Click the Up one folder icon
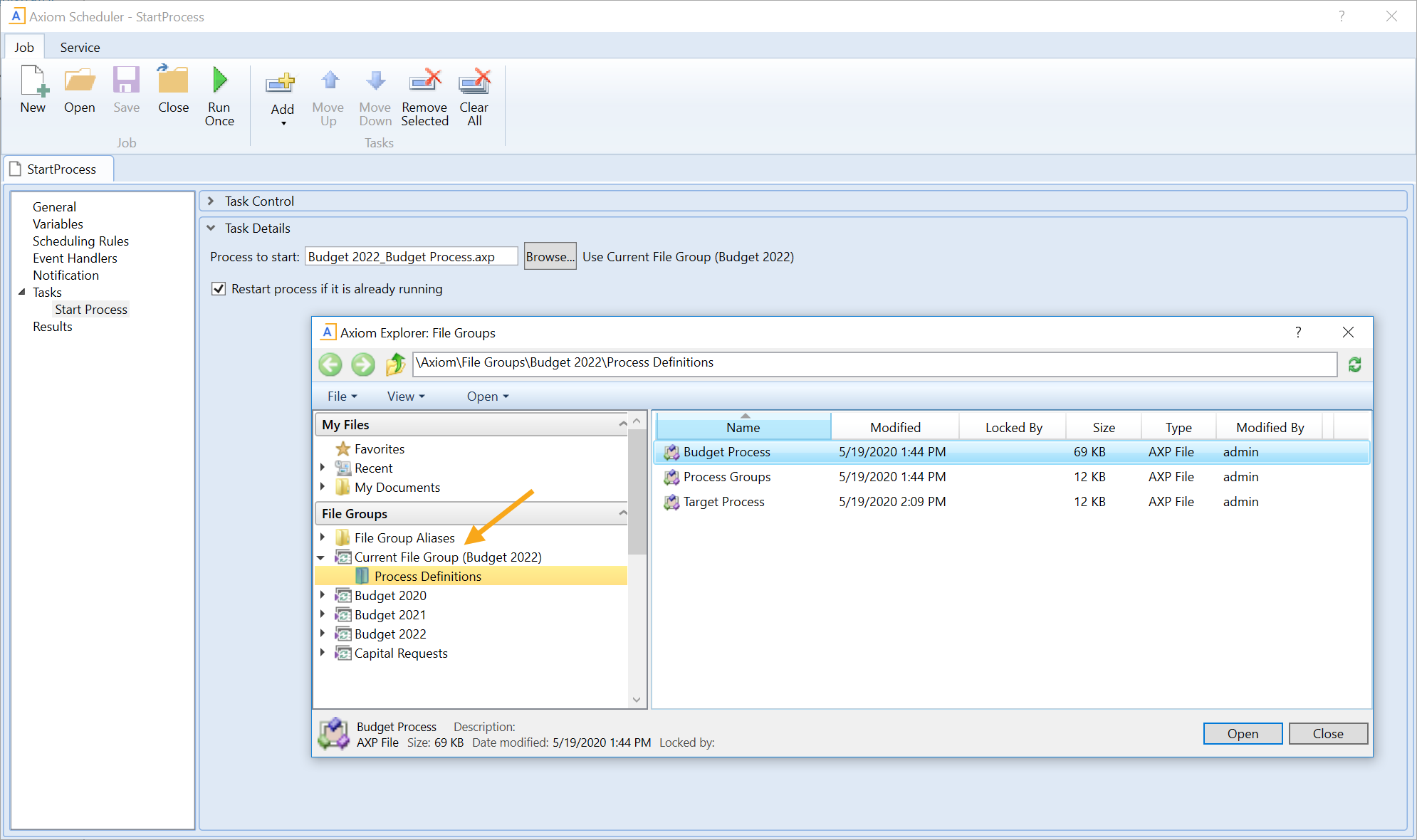The height and width of the screenshot is (840, 1417). [395, 364]
